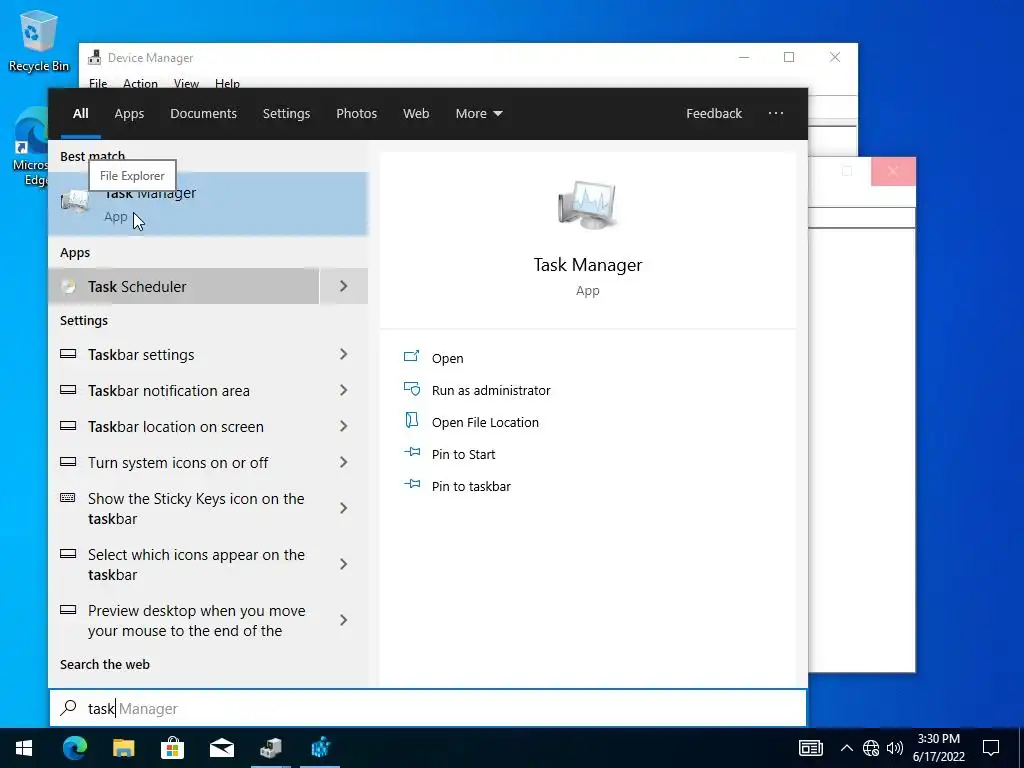Open the volume speaker icon
The height and width of the screenshot is (768, 1024).
pyautogui.click(x=895, y=748)
